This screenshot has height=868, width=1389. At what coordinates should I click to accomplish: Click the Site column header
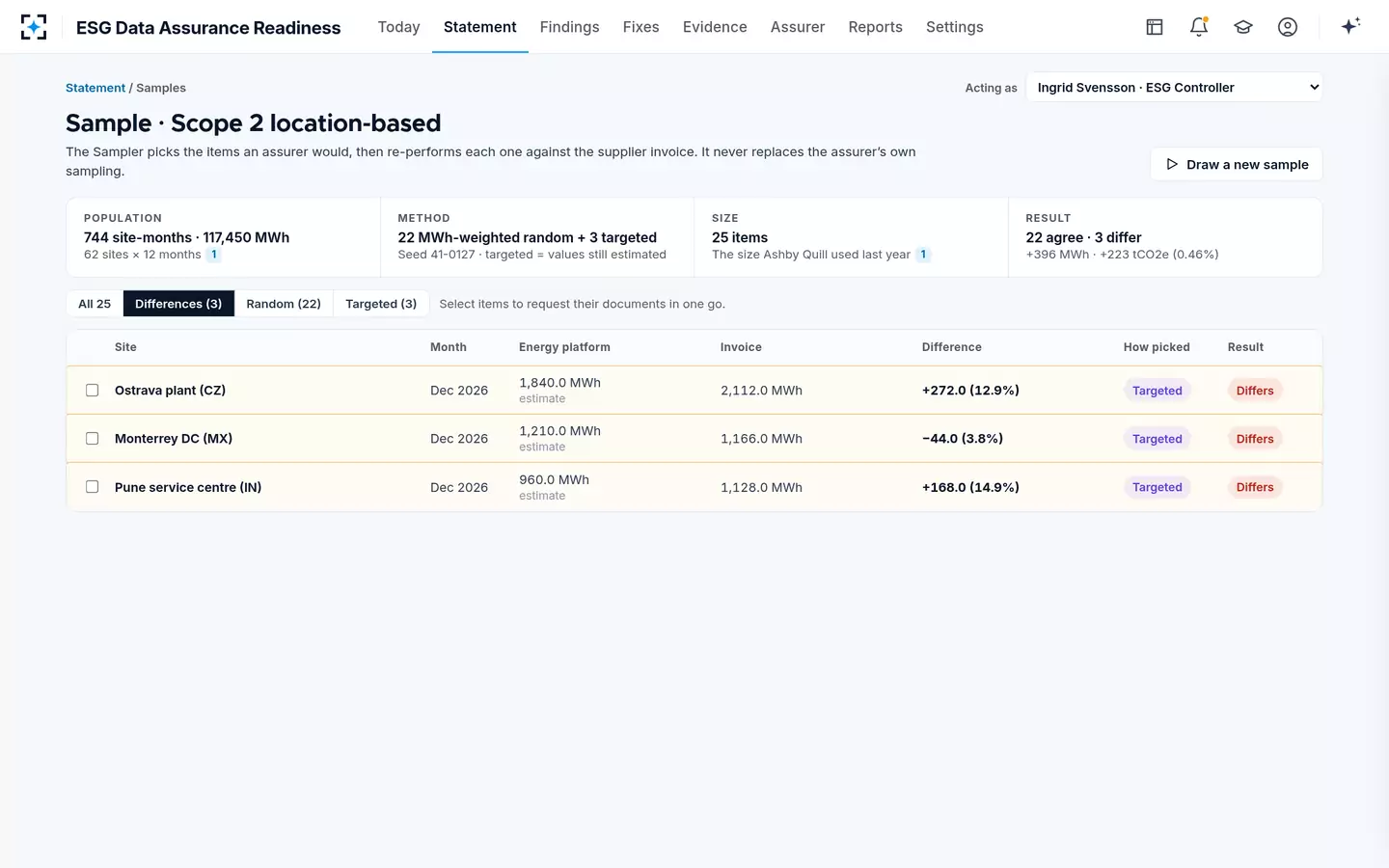coord(125,347)
